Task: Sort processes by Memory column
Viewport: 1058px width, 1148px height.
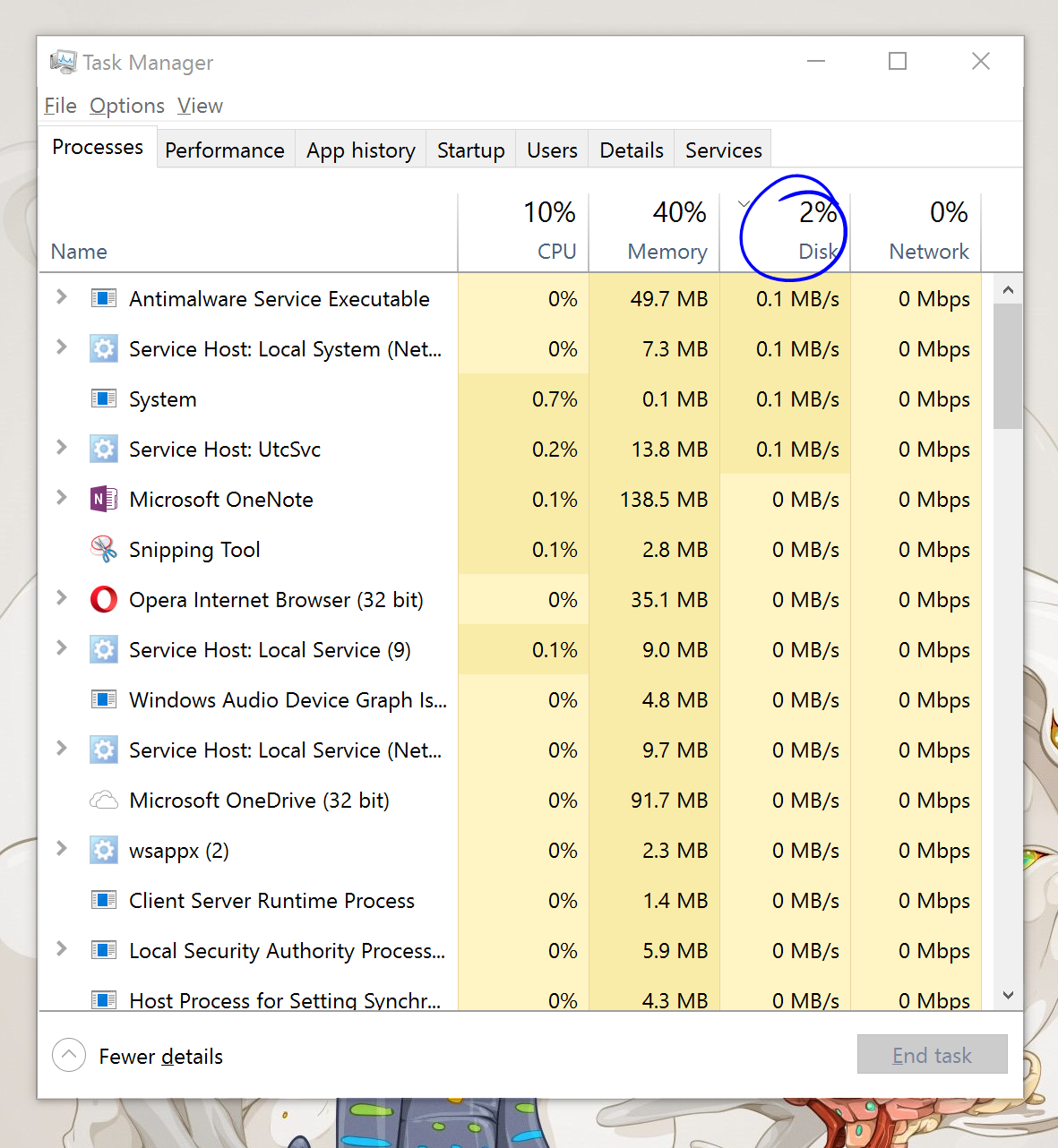Action: (x=654, y=232)
